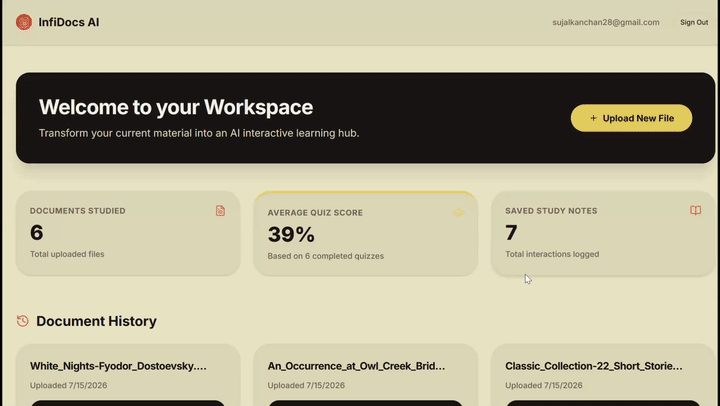Select the Documents Studied stat label
The image size is (720, 406).
78,211
